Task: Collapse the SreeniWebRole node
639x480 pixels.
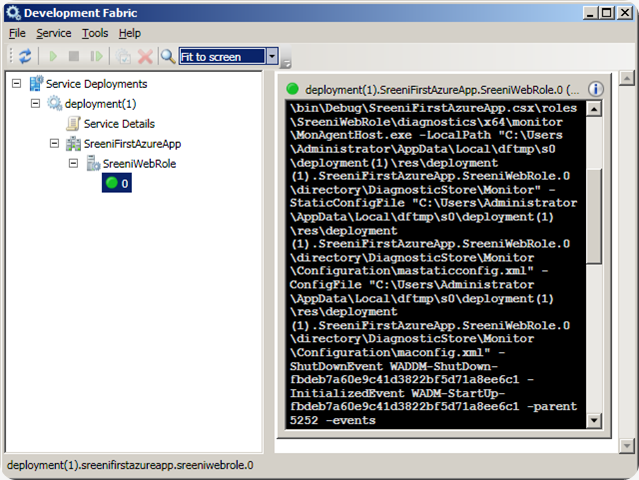Action: (73, 163)
